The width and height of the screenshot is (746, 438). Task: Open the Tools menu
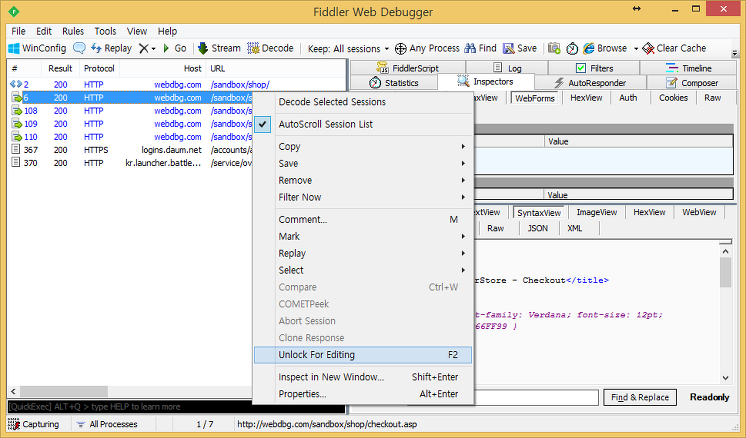[x=105, y=31]
